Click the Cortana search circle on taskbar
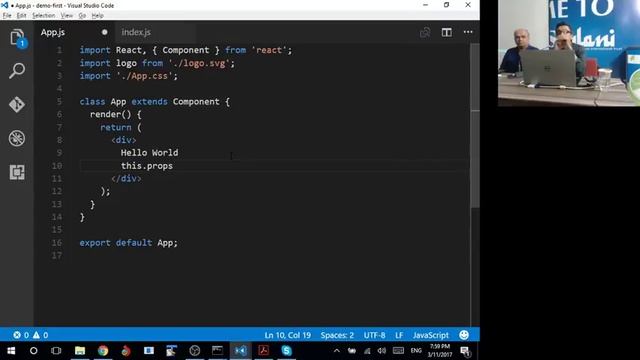640x360 pixels. point(33,351)
